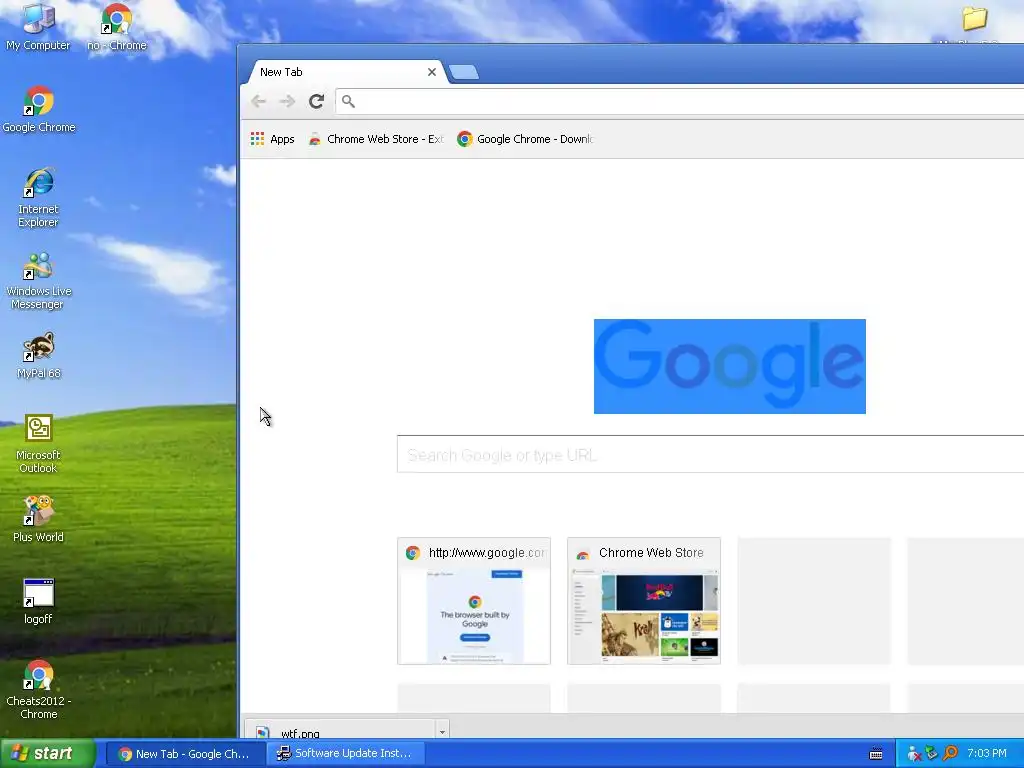This screenshot has width=1024, height=768.
Task: Open the Chrome Web Store thumbnail tile
Action: click(644, 601)
